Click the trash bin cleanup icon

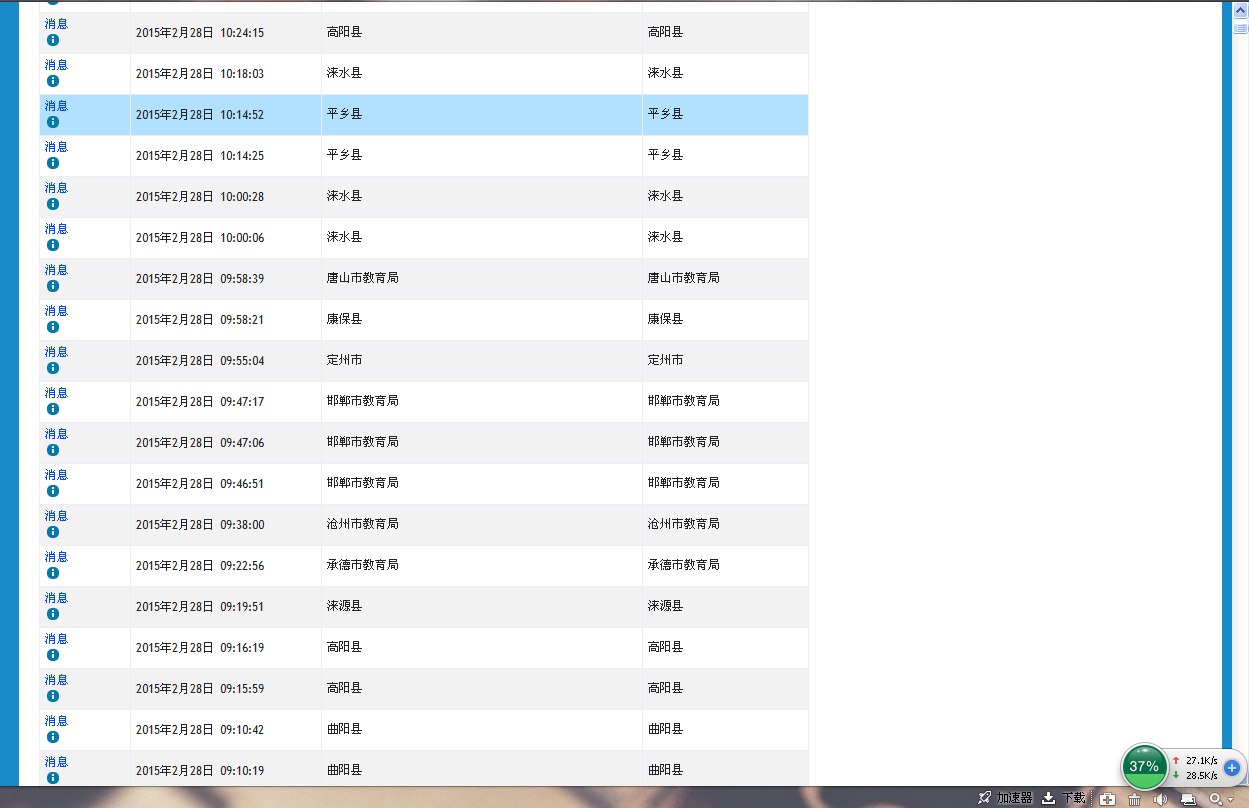[x=1134, y=799]
